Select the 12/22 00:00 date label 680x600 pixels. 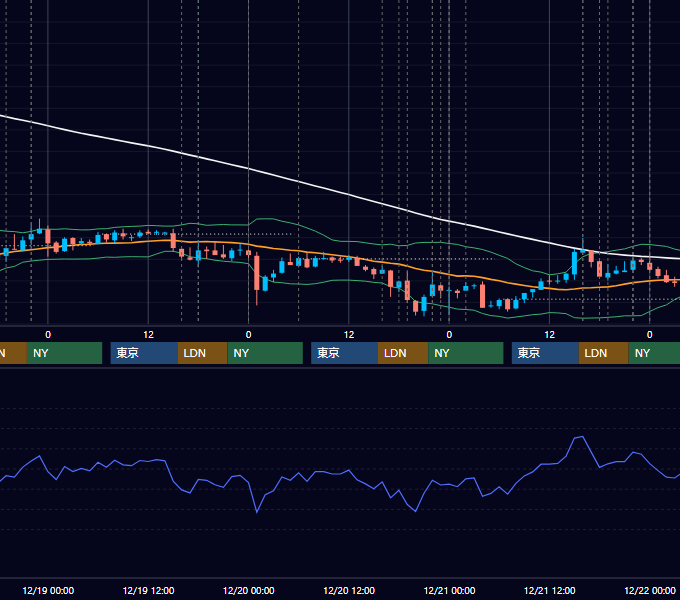tap(650, 590)
